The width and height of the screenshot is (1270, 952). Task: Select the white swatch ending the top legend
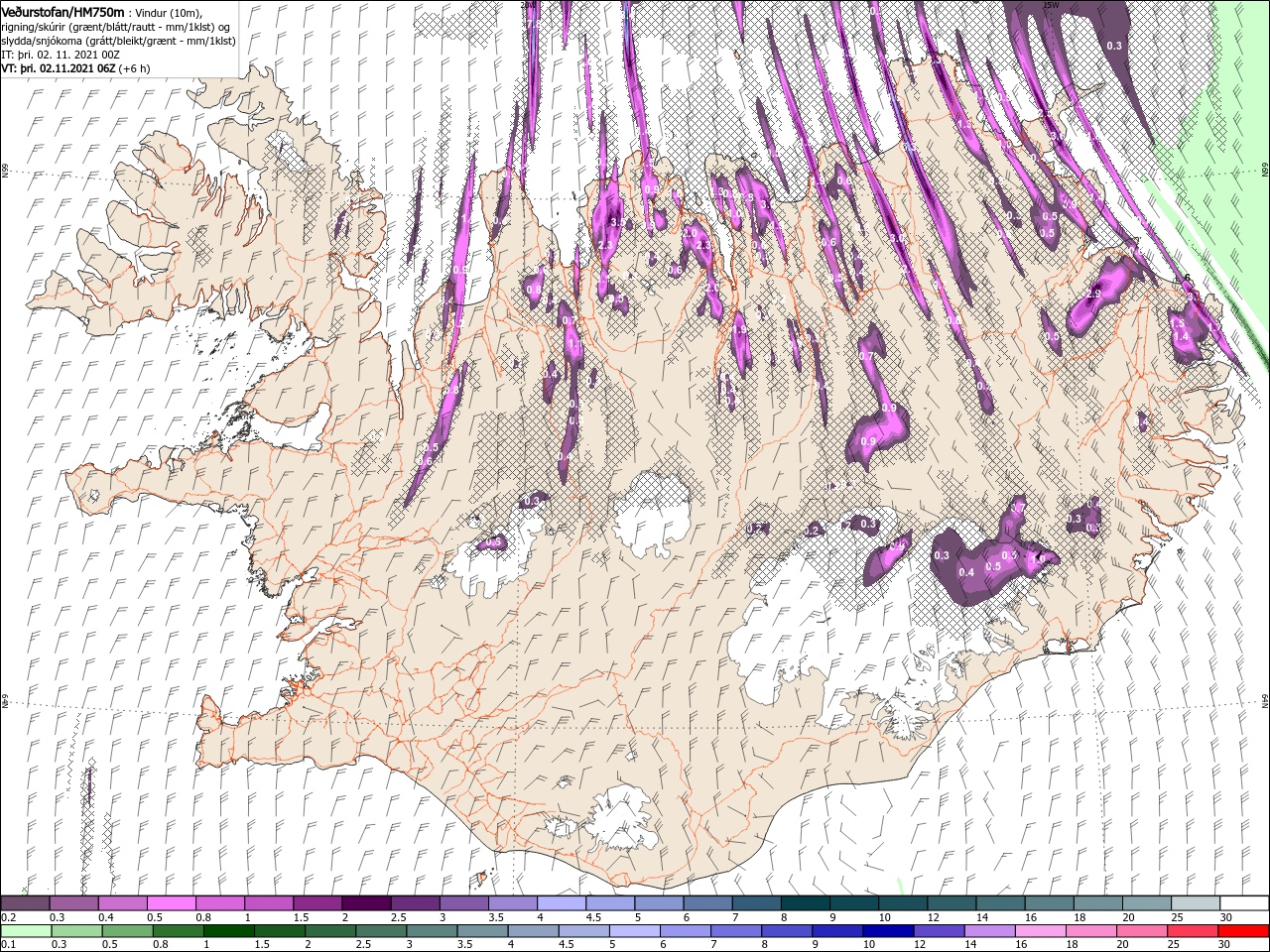(1244, 903)
